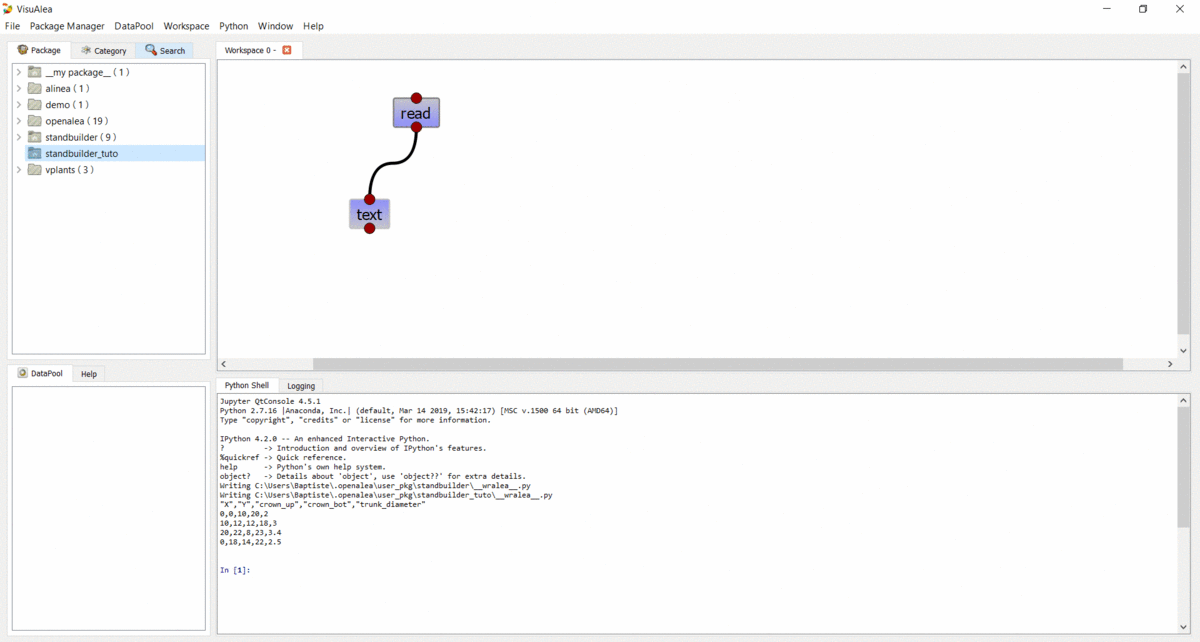This screenshot has height=642, width=1200.
Task: Click the output port of text node
Action: (x=369, y=229)
